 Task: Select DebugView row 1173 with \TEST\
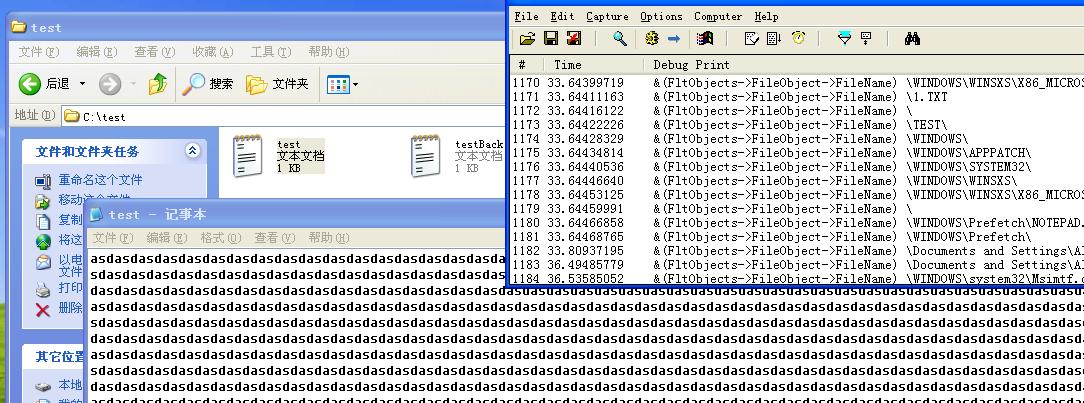point(798,125)
